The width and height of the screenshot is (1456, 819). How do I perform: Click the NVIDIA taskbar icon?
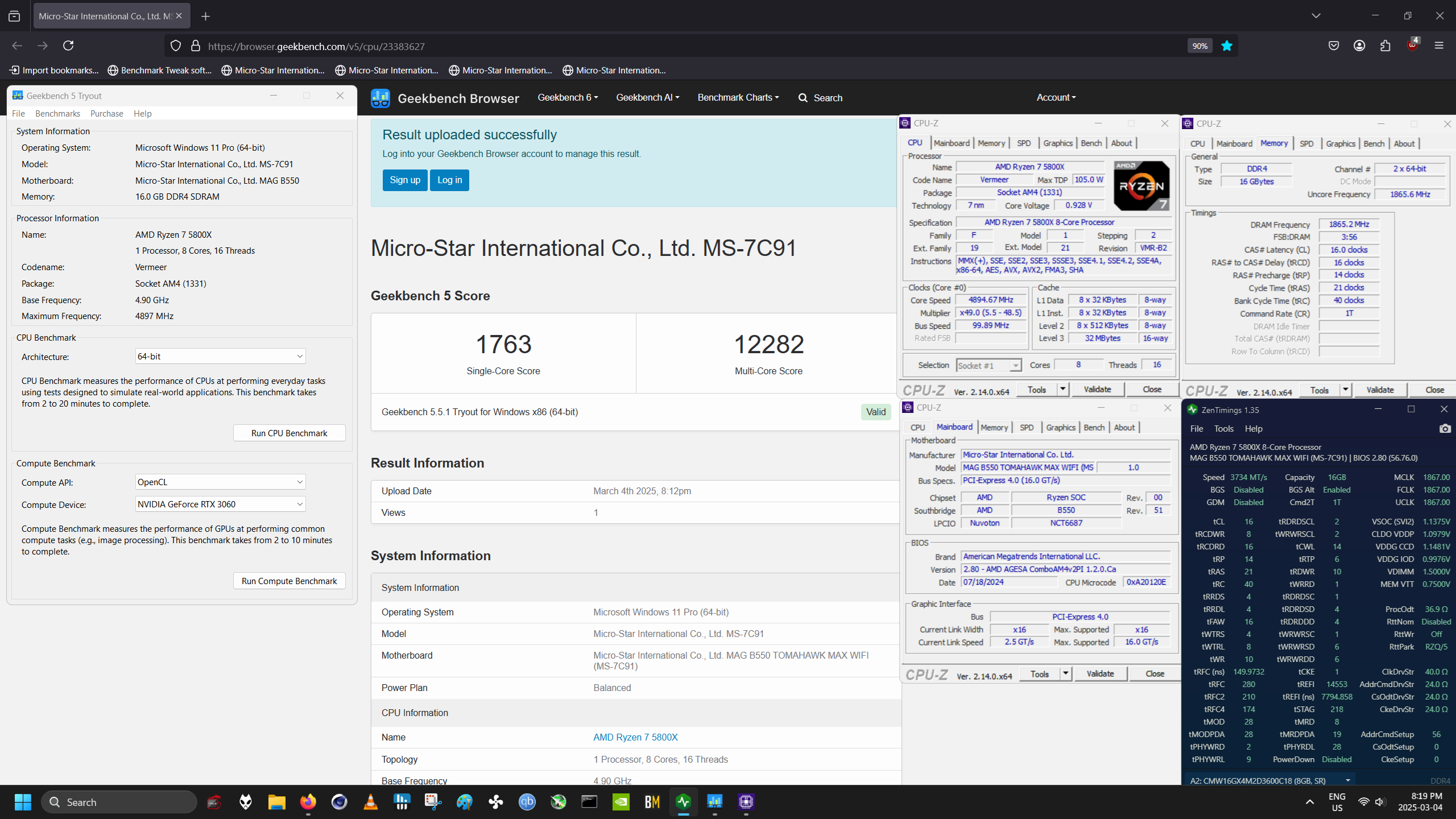point(621,802)
